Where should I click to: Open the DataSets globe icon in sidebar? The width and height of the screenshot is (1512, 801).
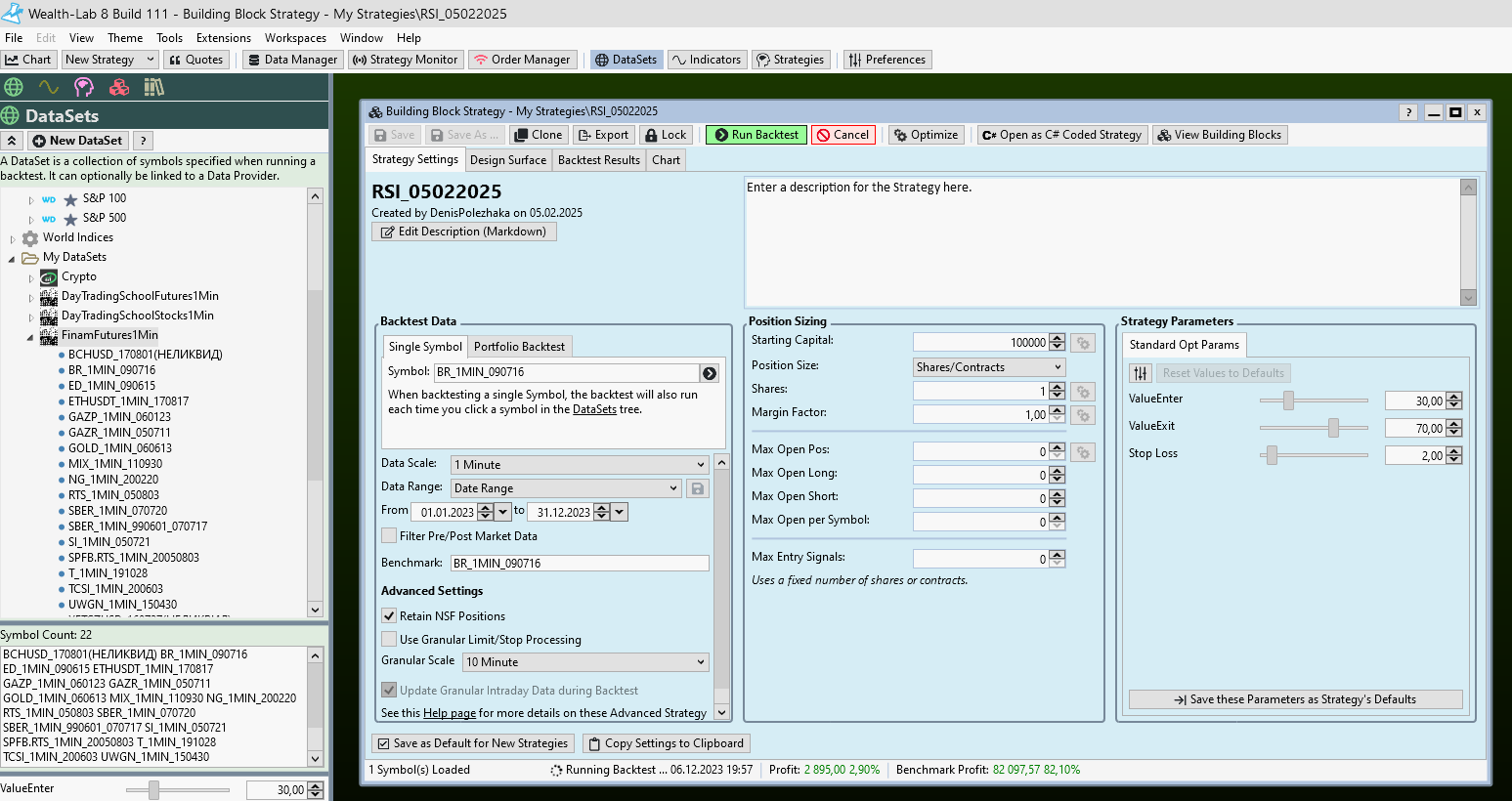[x=14, y=87]
